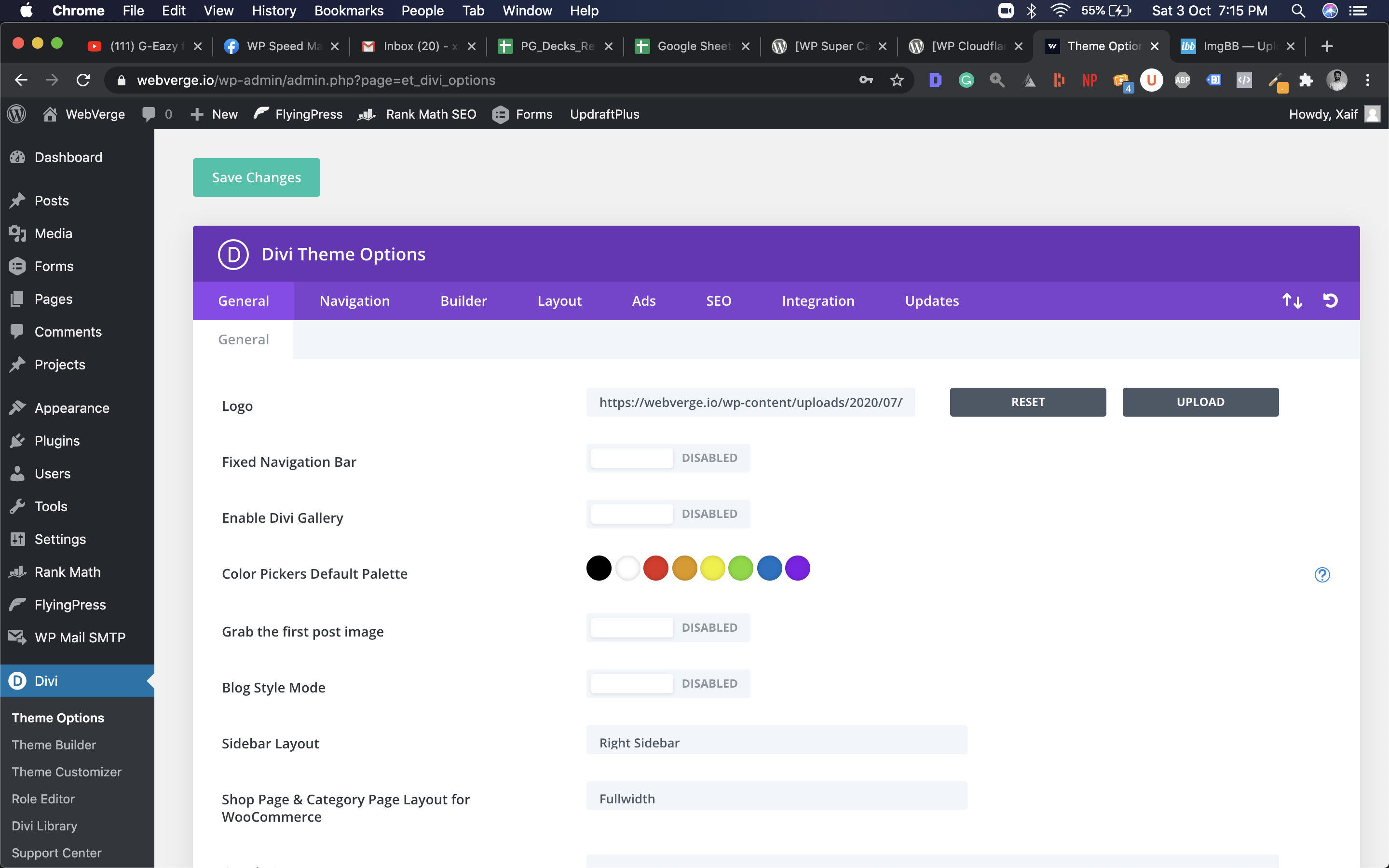The width and height of the screenshot is (1389, 868).
Task: Switch to the Integration tab
Action: [818, 301]
